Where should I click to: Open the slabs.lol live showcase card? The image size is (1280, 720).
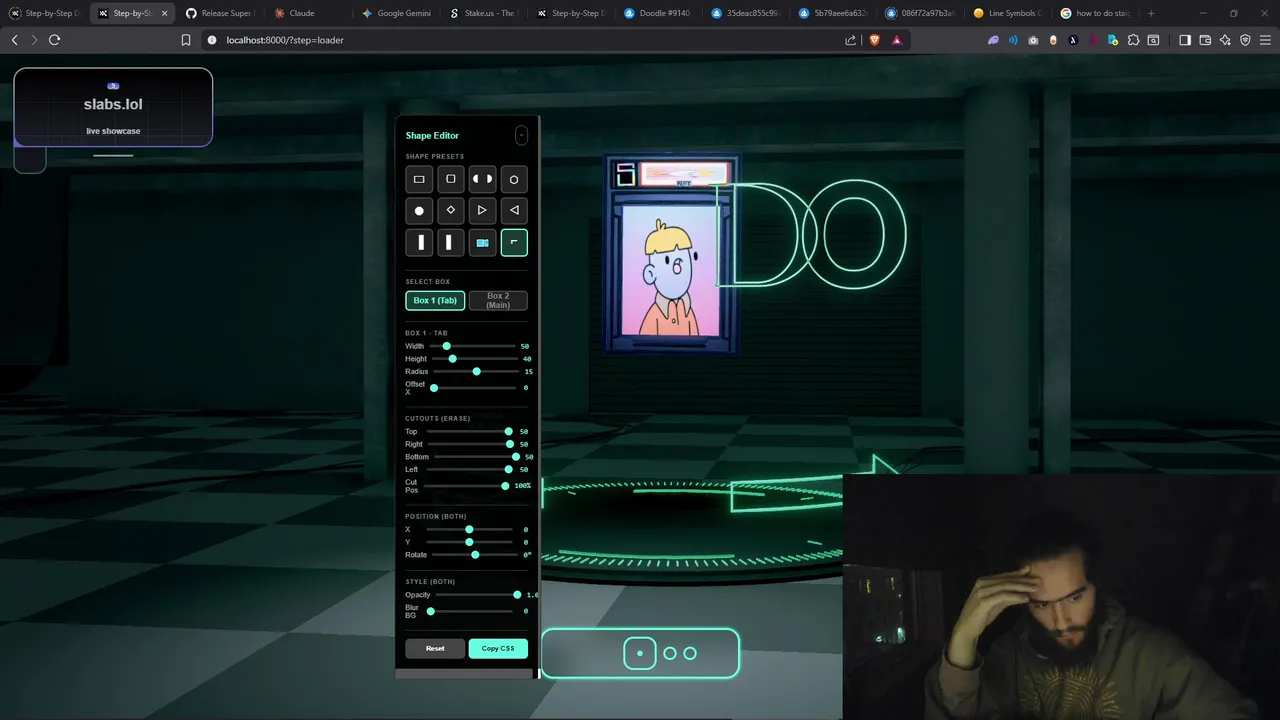tap(113, 107)
